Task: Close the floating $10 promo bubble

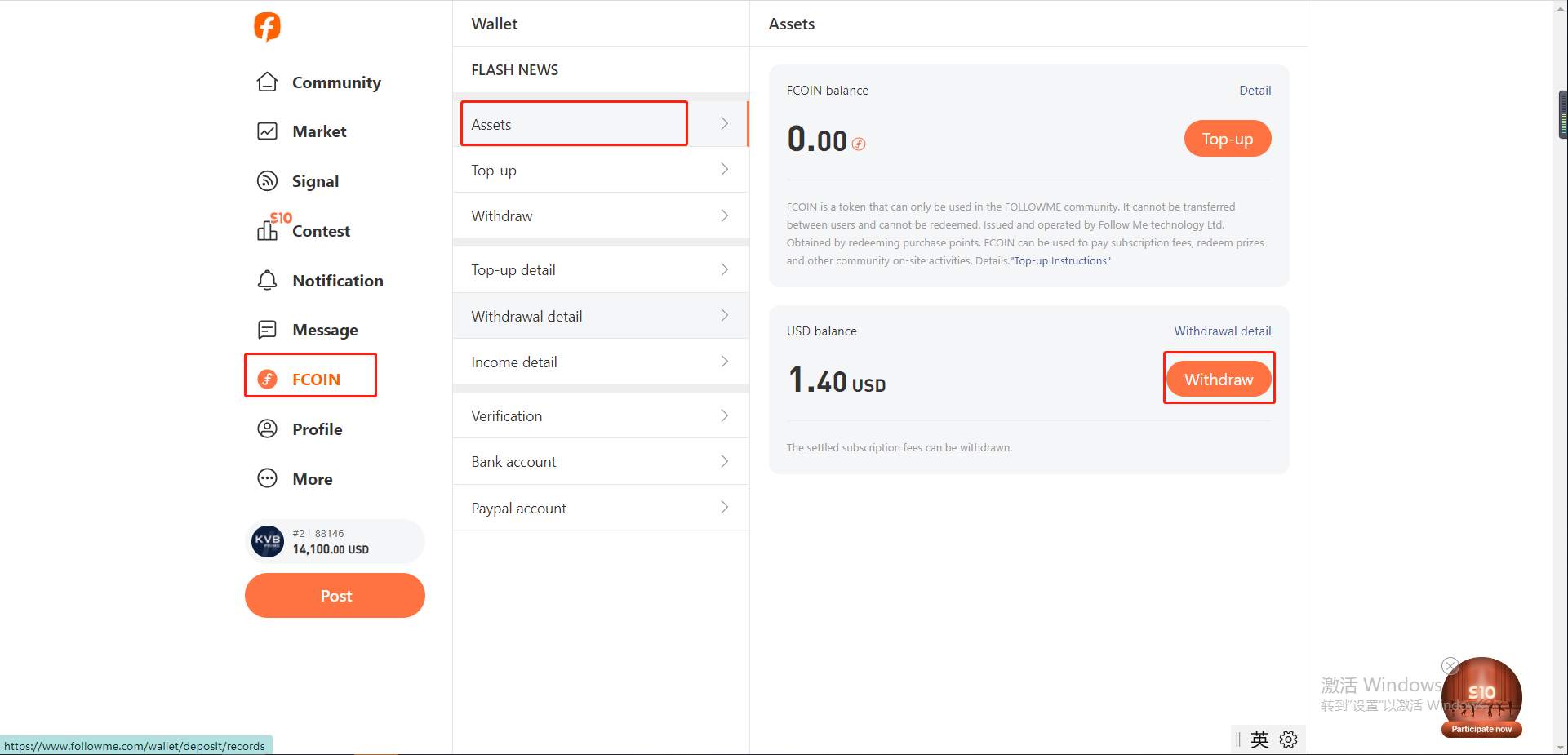Action: (x=1450, y=665)
